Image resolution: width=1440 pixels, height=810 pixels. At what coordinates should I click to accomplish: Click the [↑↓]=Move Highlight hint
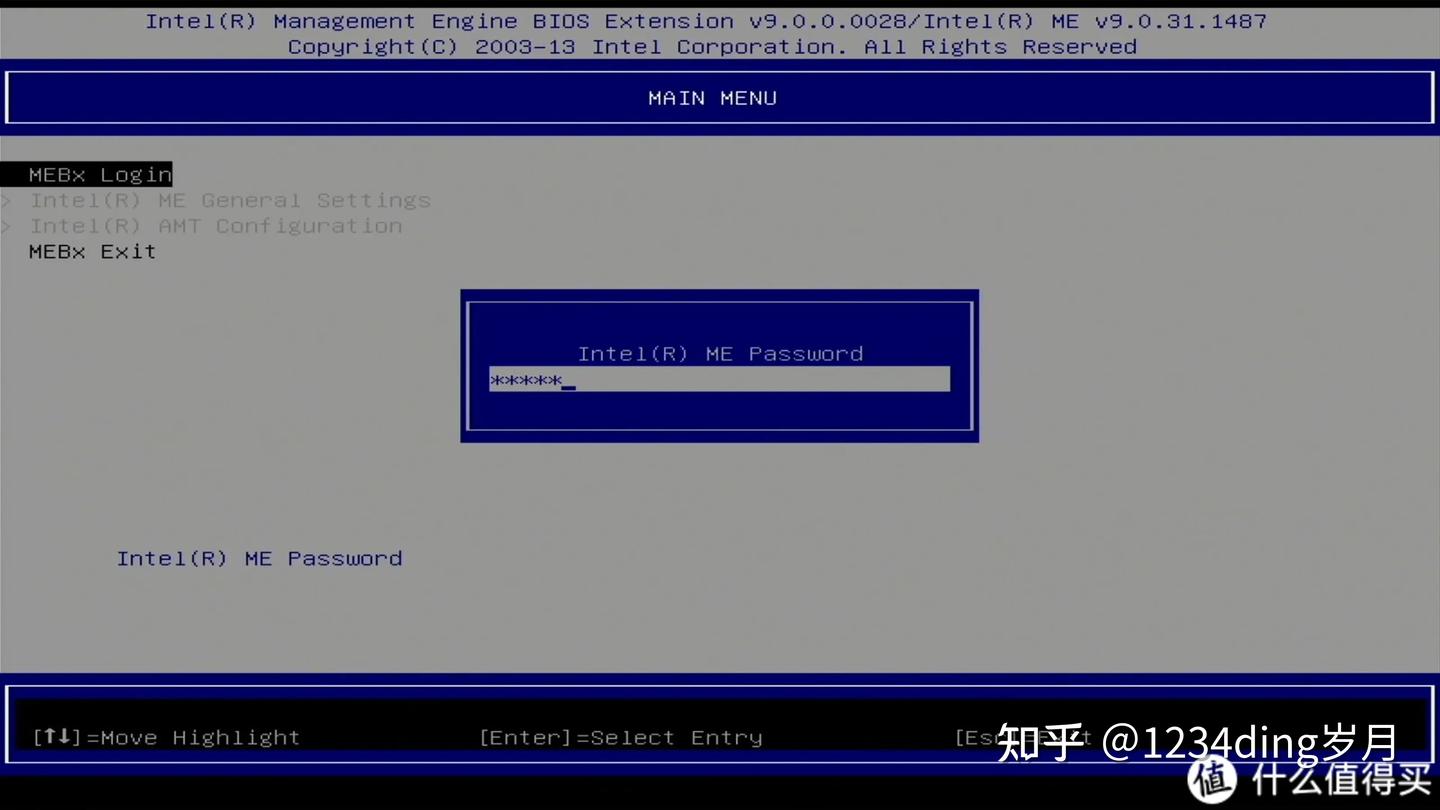click(168, 737)
